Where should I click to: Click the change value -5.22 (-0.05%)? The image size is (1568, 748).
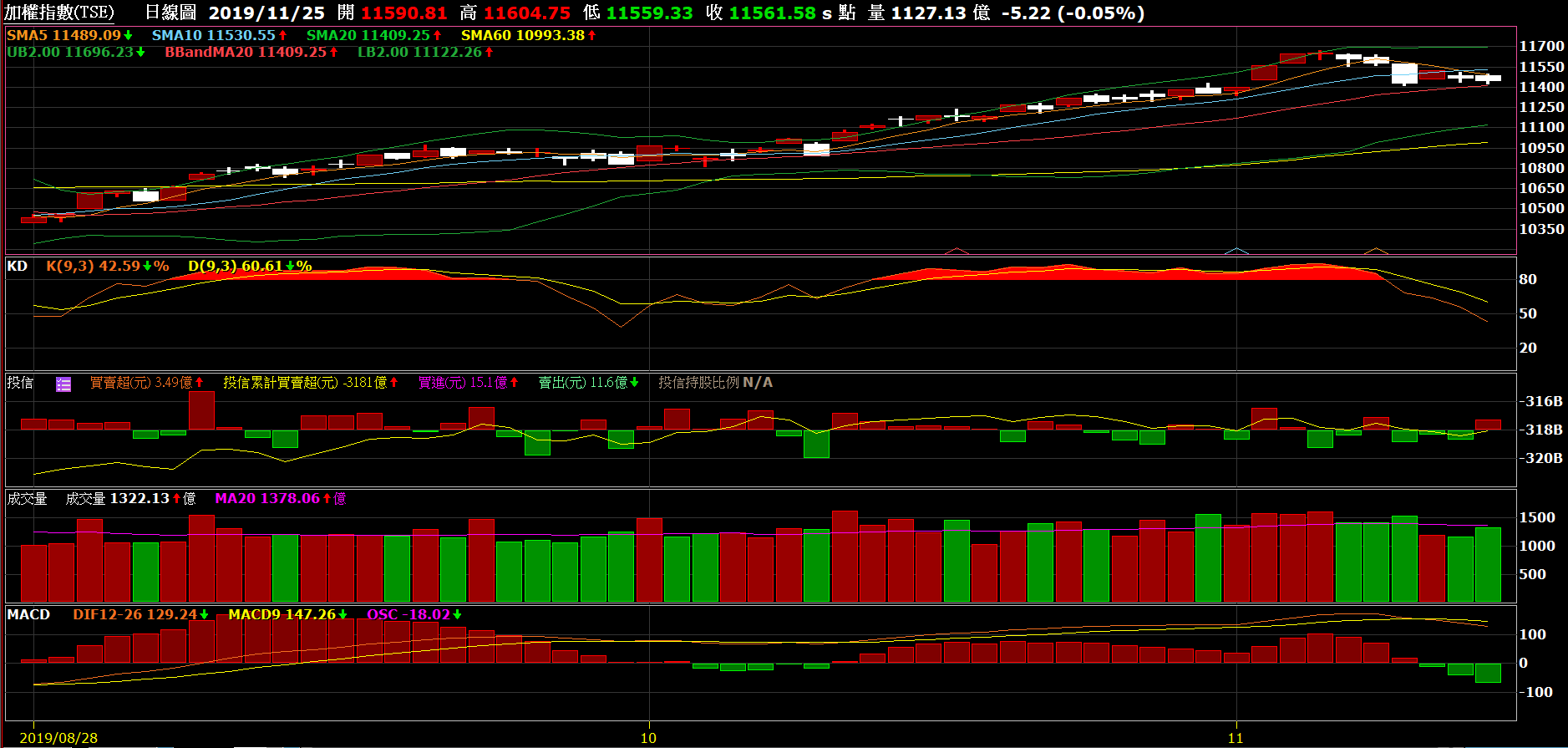pyautogui.click(x=1073, y=13)
